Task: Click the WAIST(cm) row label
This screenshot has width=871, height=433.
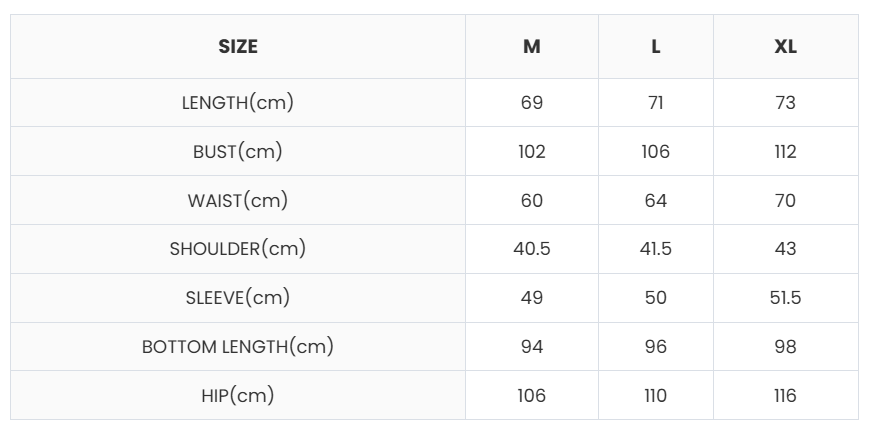Action: click(238, 201)
